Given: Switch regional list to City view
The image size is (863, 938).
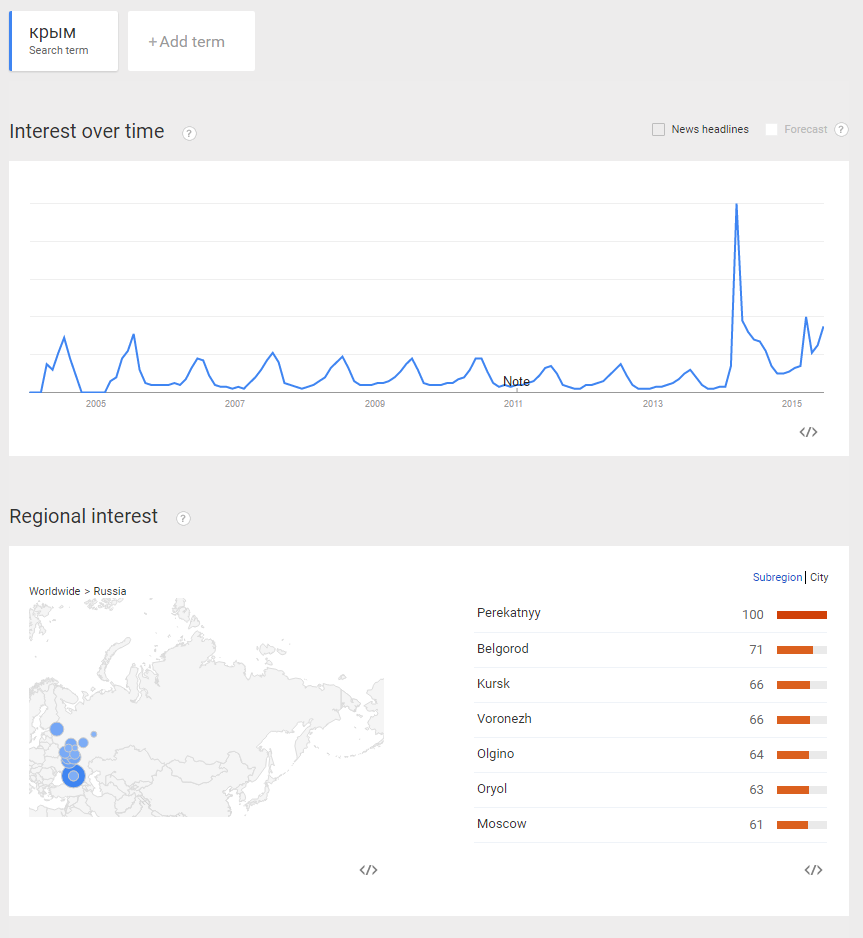Looking at the screenshot, I should point(819,577).
